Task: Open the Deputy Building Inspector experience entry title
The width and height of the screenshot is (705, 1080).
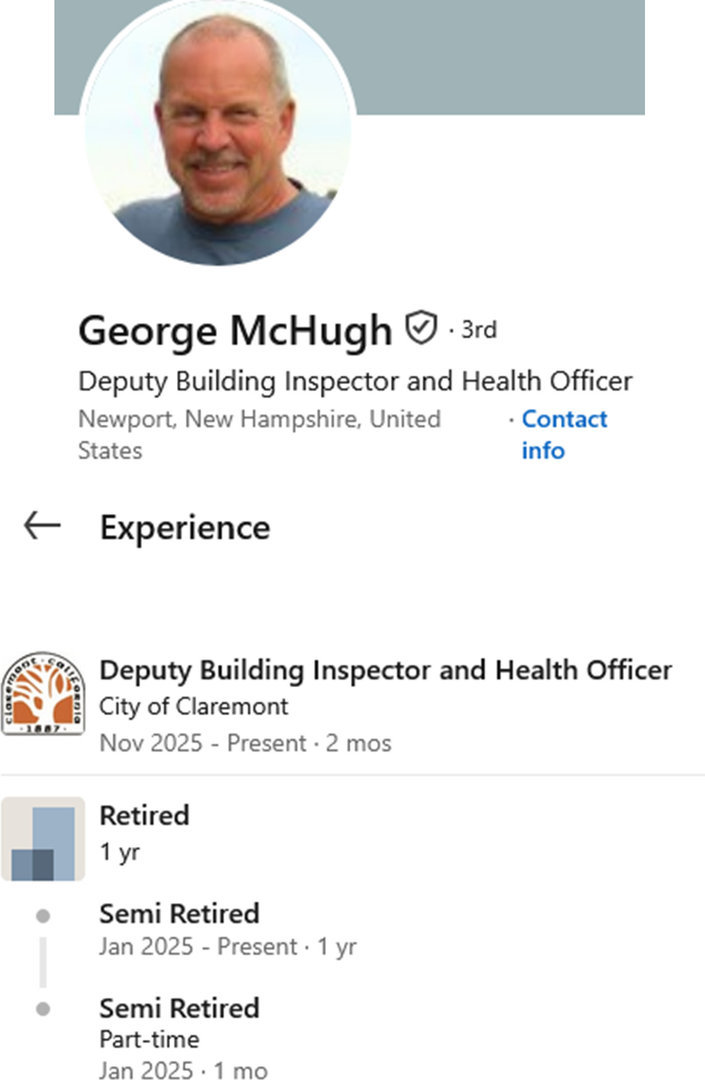Action: coord(385,670)
